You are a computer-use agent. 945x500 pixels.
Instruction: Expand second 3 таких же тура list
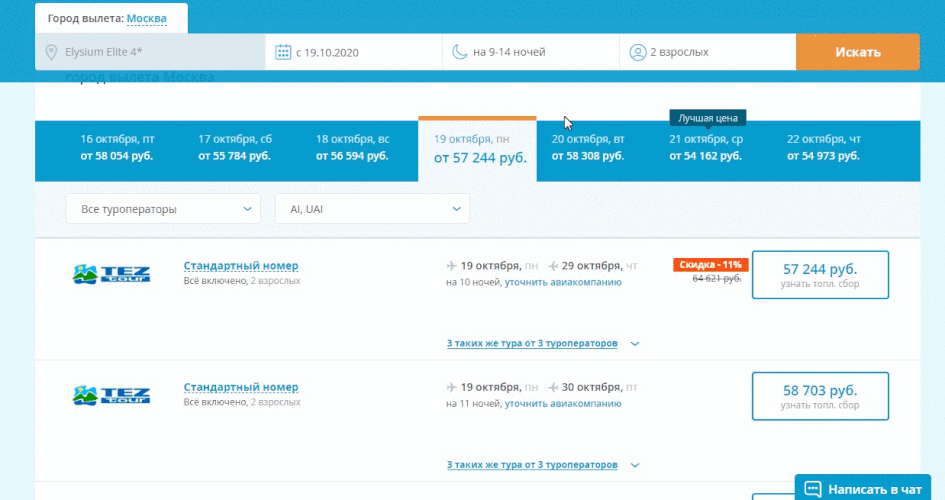click(x=542, y=466)
